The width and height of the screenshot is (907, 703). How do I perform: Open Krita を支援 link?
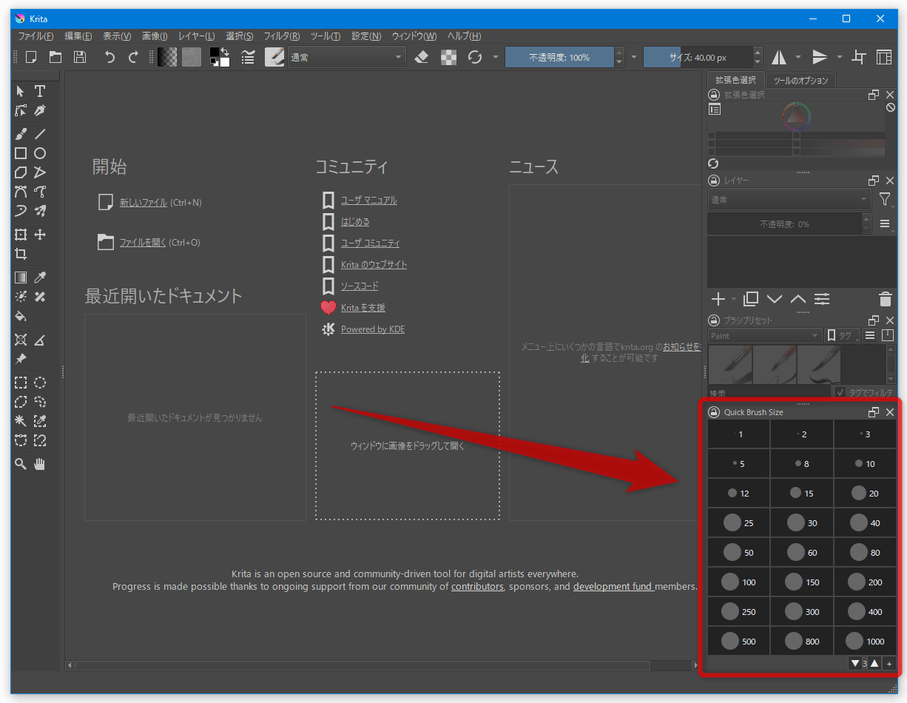(x=363, y=308)
